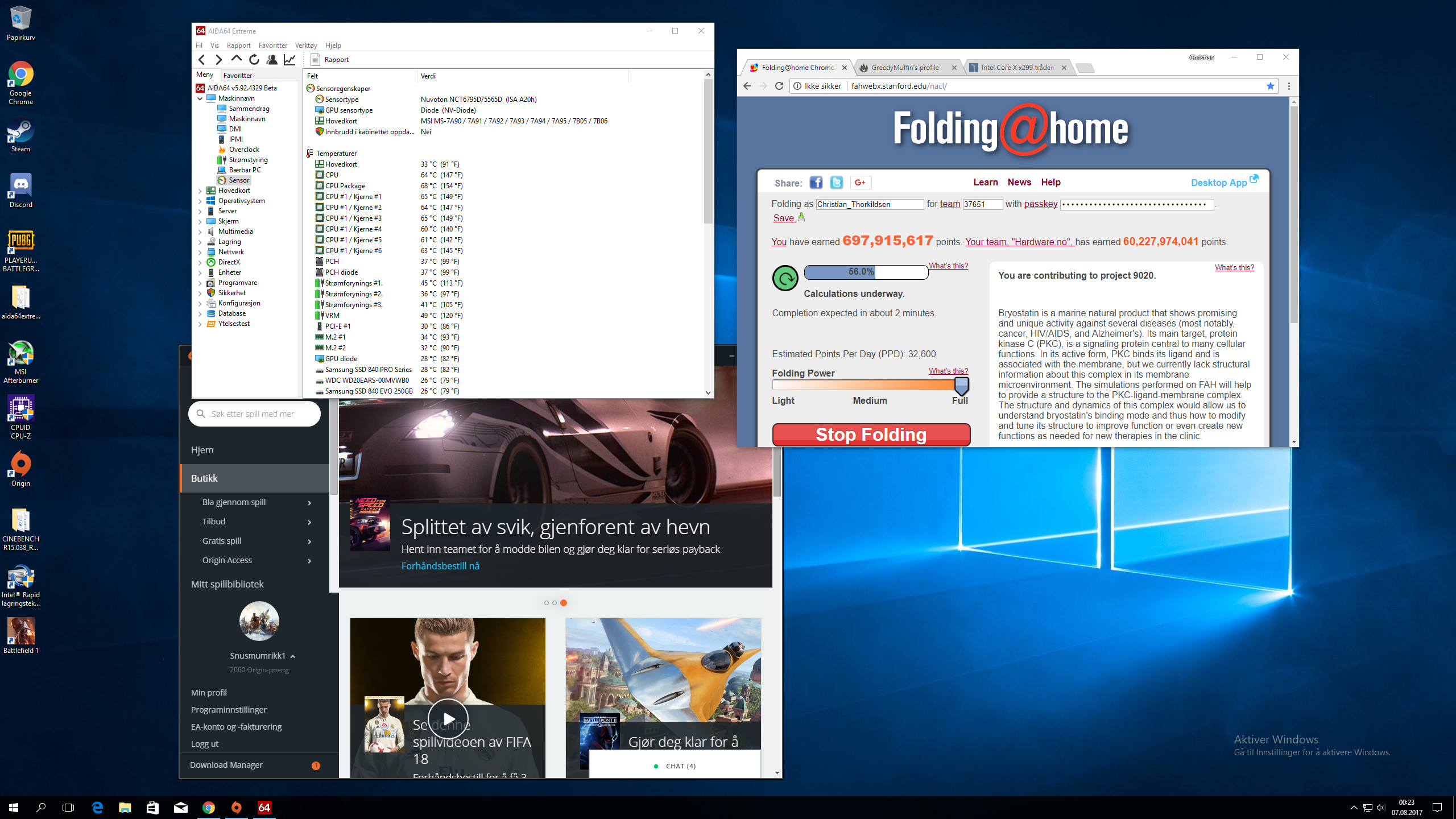Open the Favoritter menu in AIDA64
The width and height of the screenshot is (1456, 819).
[x=273, y=45]
